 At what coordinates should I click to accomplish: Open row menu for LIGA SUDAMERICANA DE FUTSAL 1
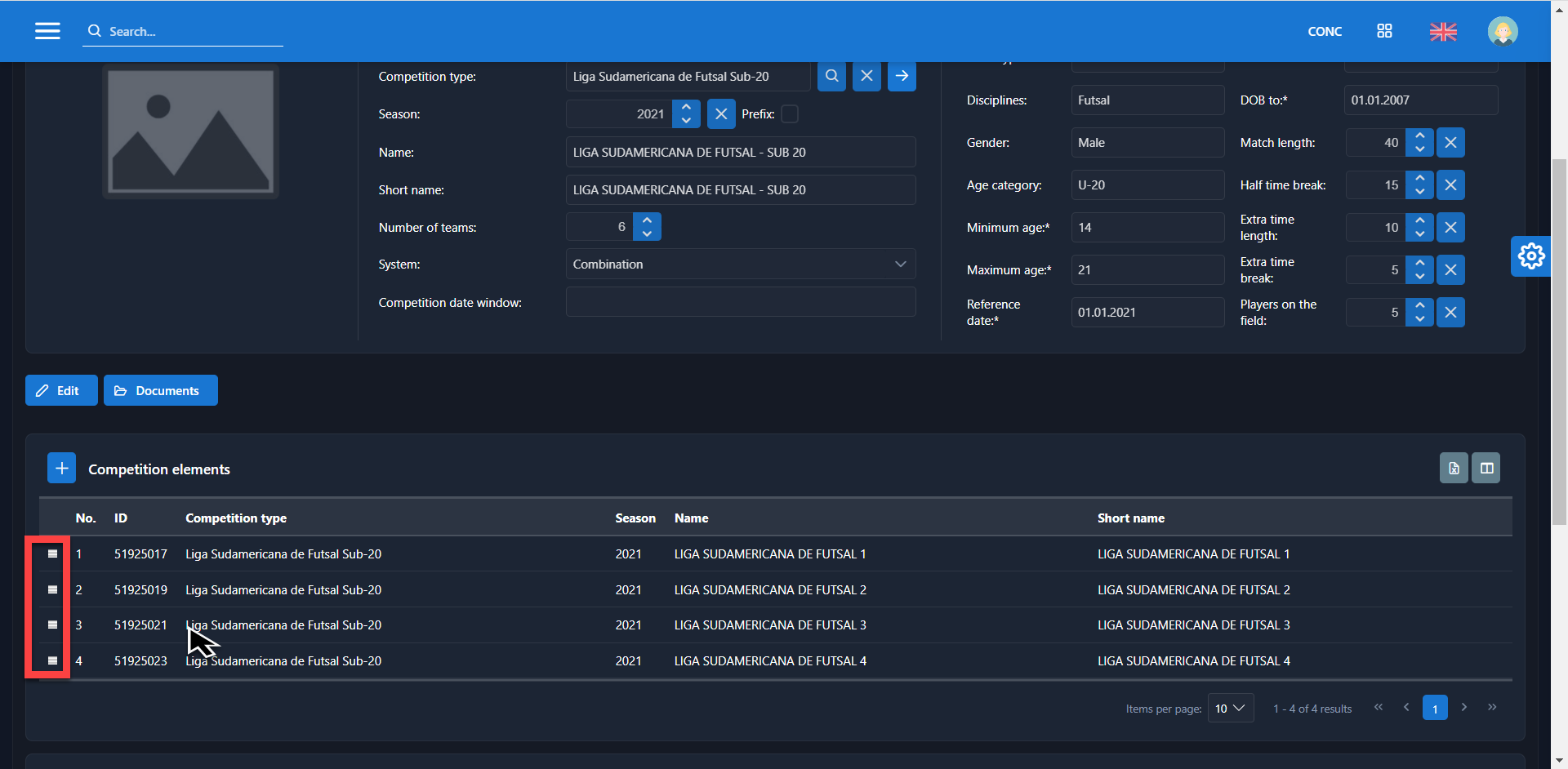tap(52, 554)
